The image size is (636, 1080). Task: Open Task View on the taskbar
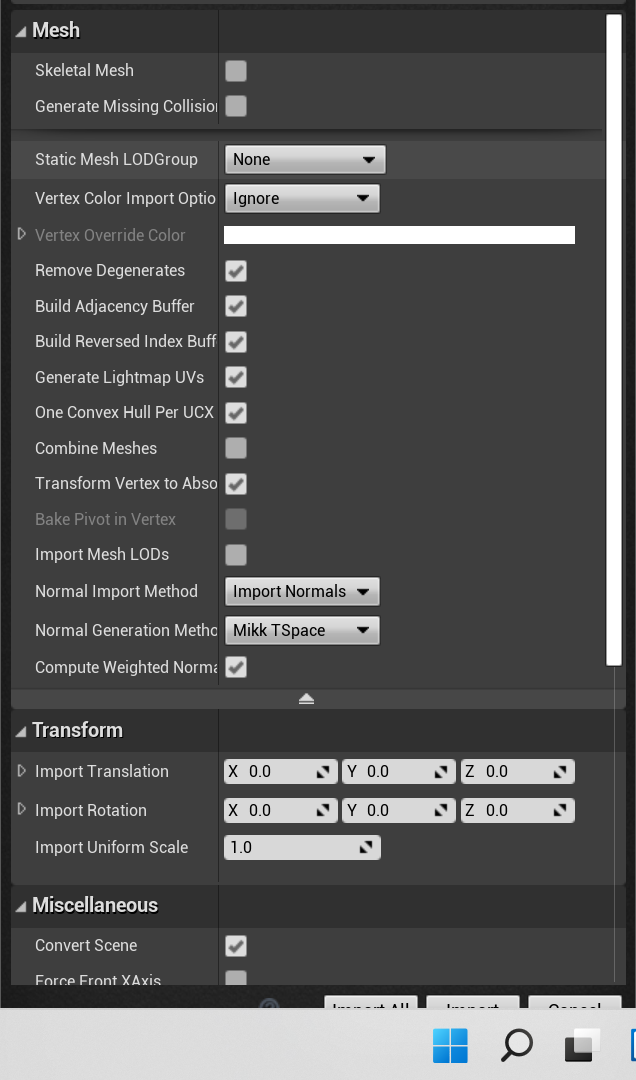(582, 1046)
